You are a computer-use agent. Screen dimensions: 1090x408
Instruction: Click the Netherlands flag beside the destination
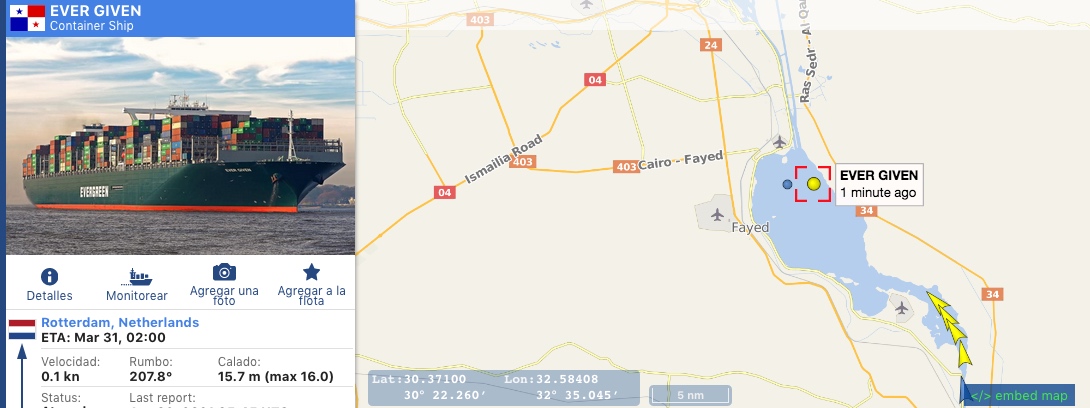(x=22, y=329)
